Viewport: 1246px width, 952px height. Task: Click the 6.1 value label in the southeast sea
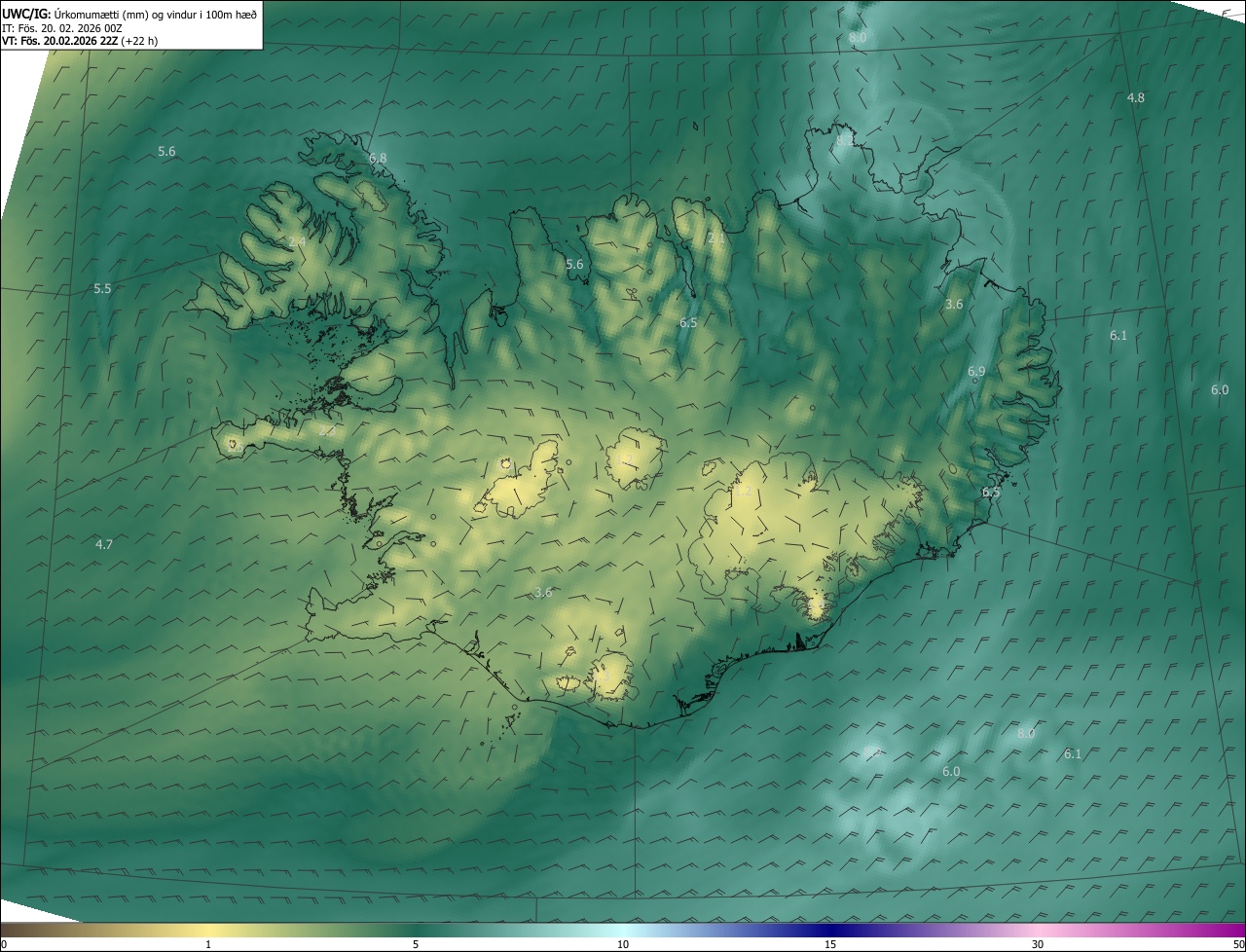(x=1073, y=753)
